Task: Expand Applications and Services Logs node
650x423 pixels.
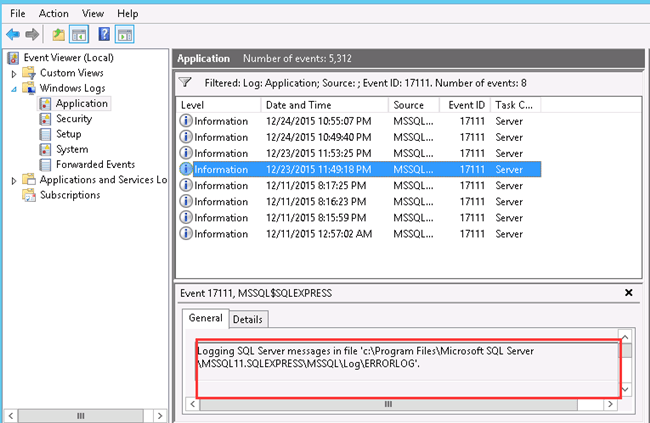Action: [14, 180]
